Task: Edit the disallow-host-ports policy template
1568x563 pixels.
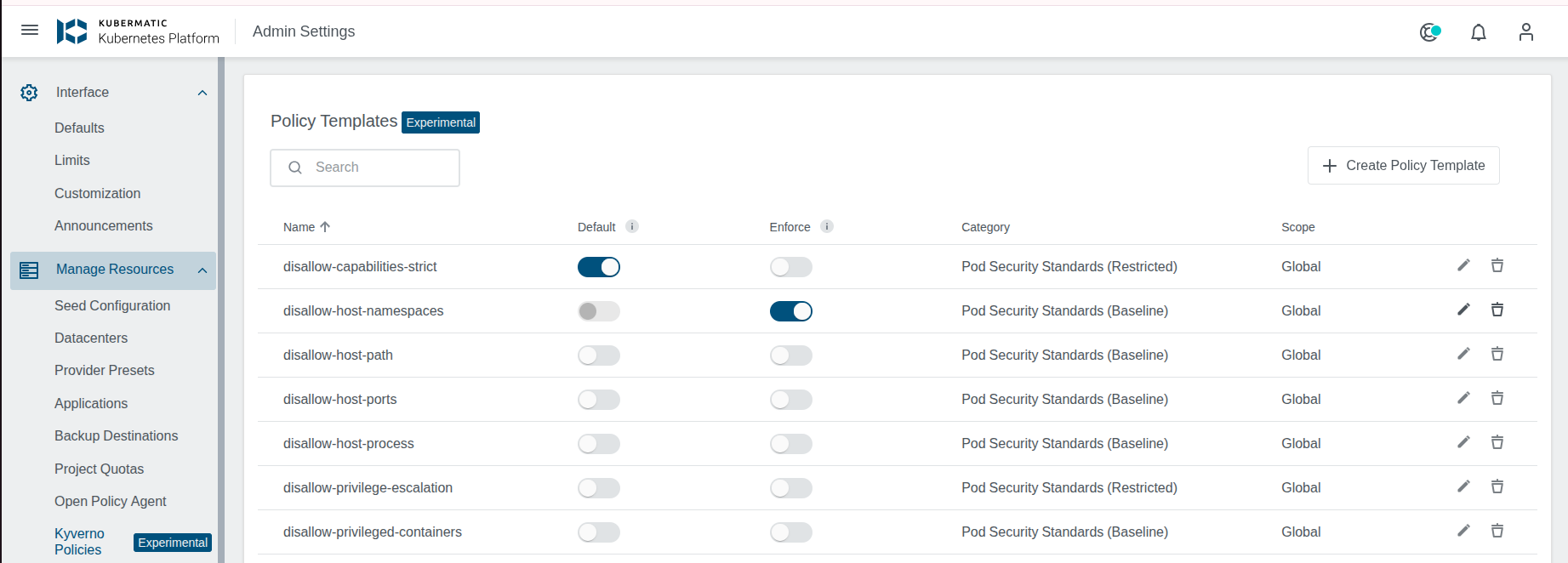Action: tap(1463, 398)
